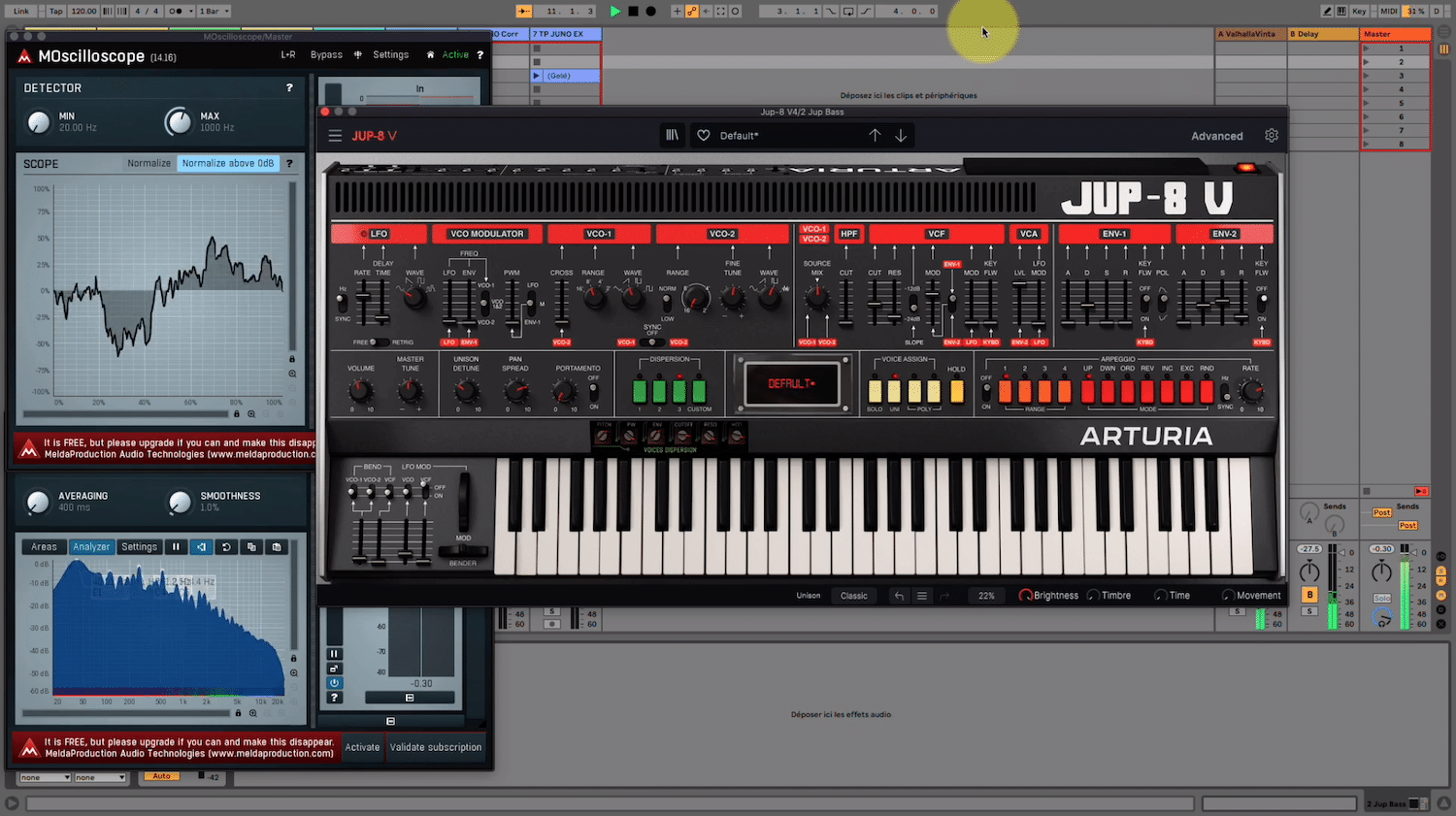
Task: Open the Classic polyphony mode dropdown
Action: pyautogui.click(x=854, y=596)
